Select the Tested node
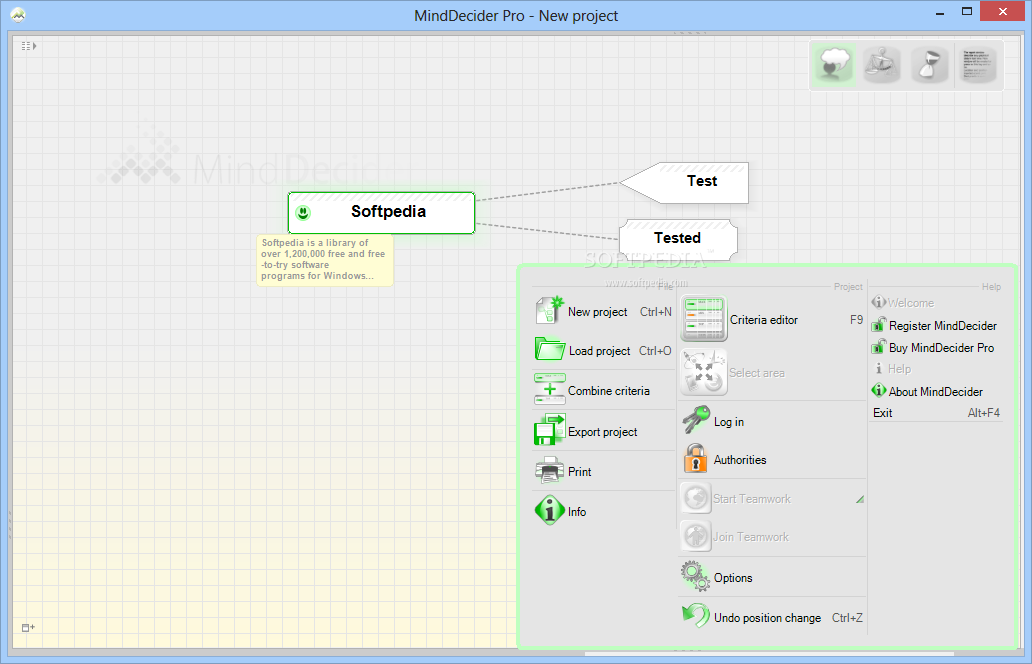1032x664 pixels. click(x=678, y=239)
